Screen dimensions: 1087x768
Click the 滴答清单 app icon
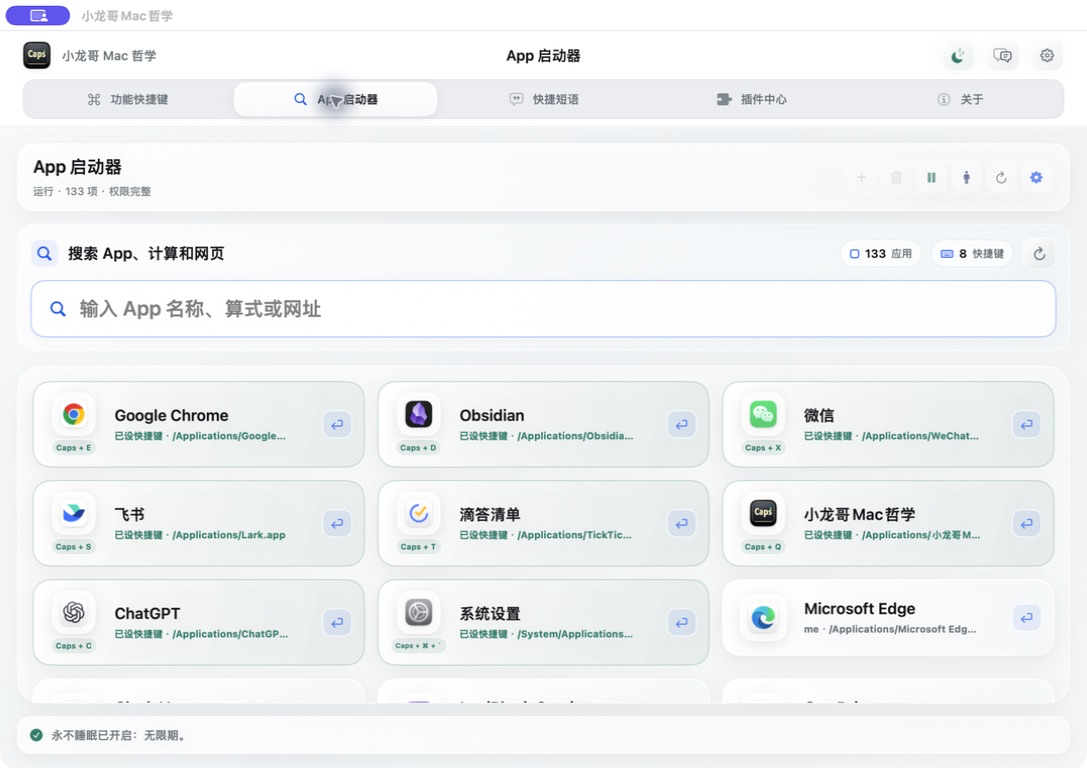419,514
